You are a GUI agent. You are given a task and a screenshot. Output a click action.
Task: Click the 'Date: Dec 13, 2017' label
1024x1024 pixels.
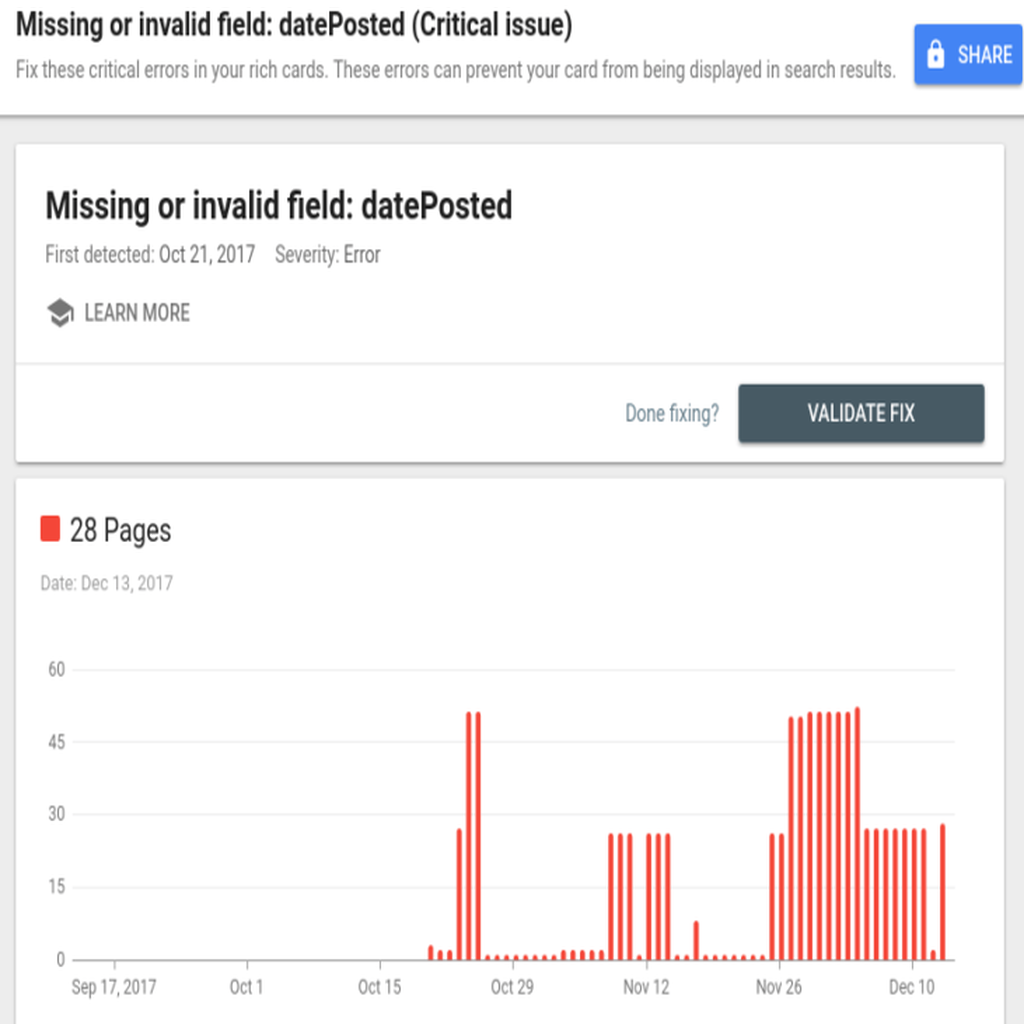coord(106,583)
